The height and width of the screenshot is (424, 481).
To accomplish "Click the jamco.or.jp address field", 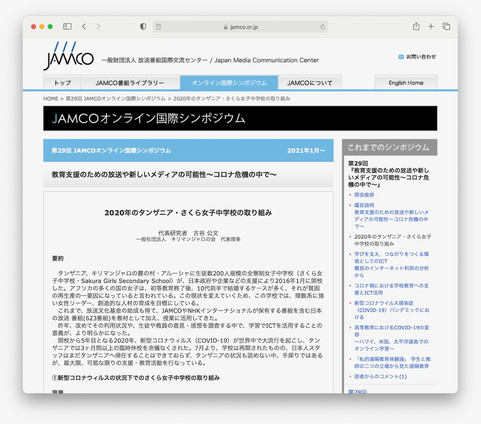I will (240, 27).
